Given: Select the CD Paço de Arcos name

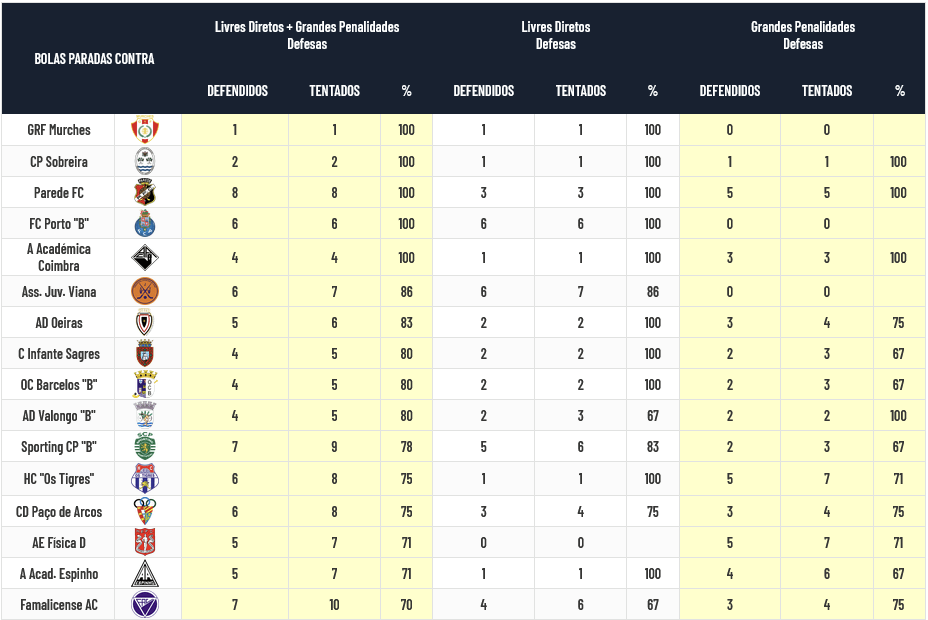Looking at the screenshot, I should (59, 511).
